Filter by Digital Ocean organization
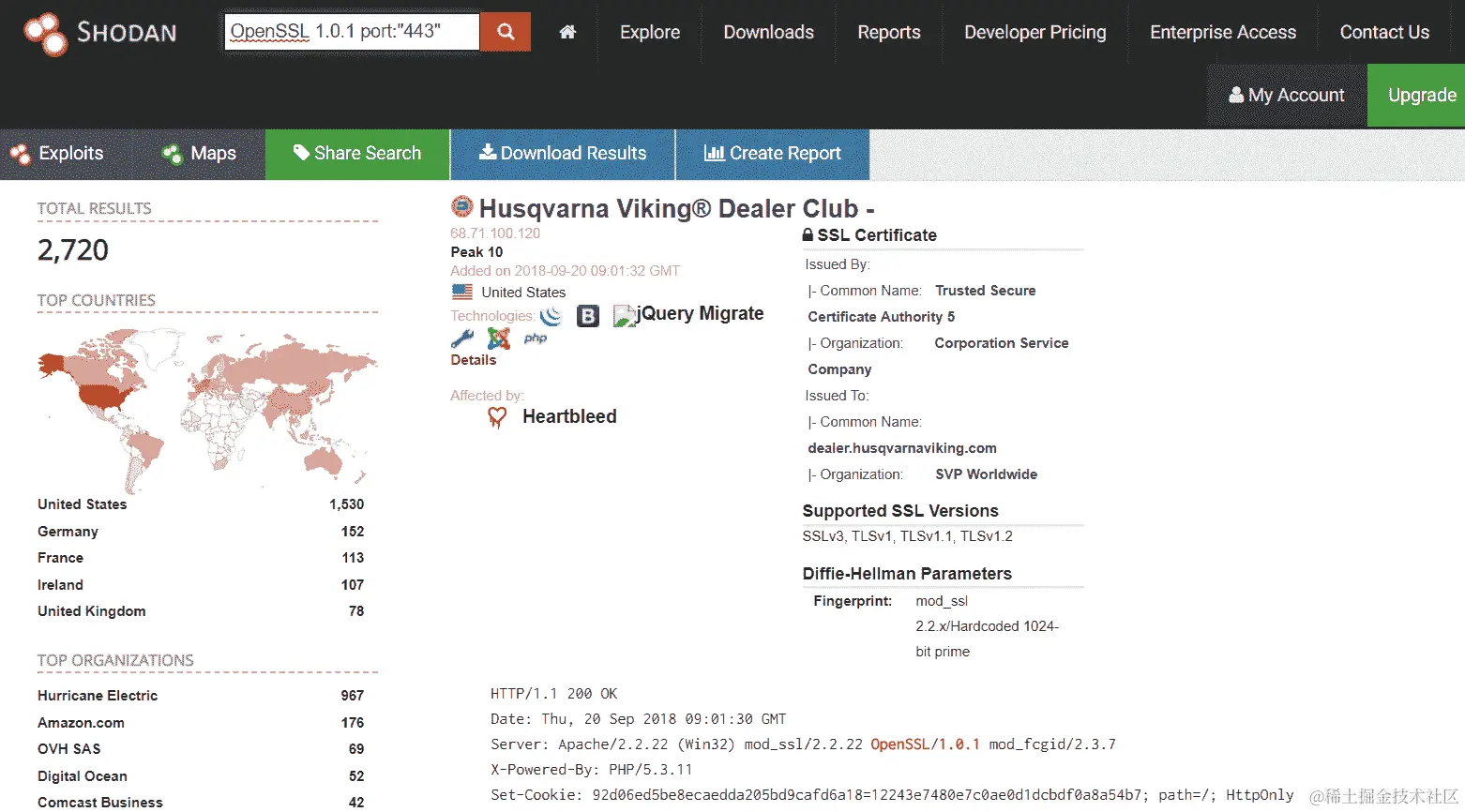The width and height of the screenshot is (1465, 812). pos(83,776)
